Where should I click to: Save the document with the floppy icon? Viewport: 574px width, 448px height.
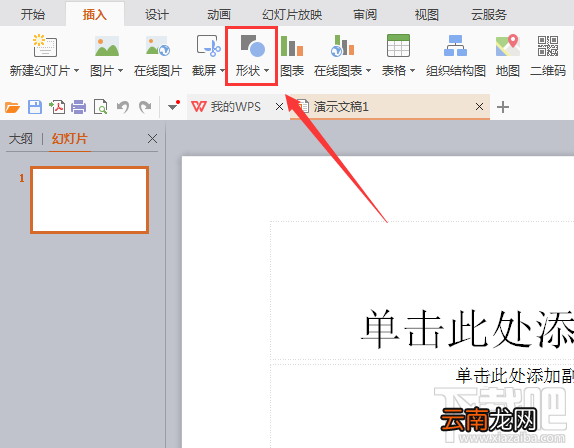tap(35, 107)
